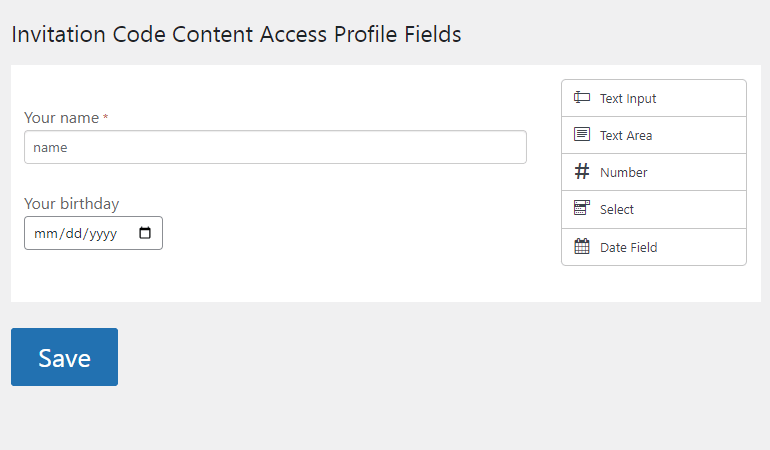The image size is (770, 450).
Task: Focus the Your name text box
Action: (275, 147)
